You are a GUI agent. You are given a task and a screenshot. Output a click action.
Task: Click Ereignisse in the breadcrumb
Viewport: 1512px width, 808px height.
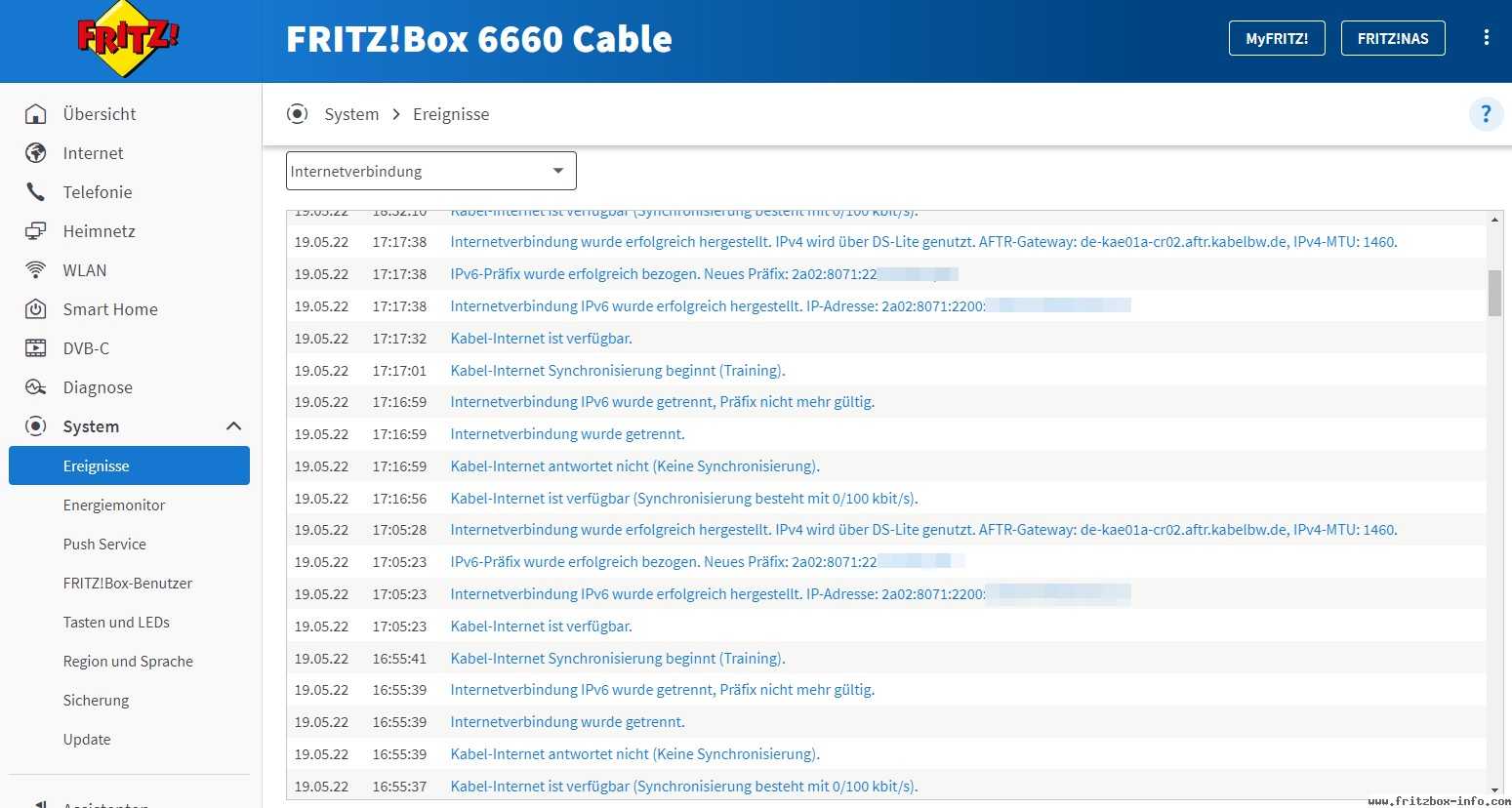pos(451,114)
